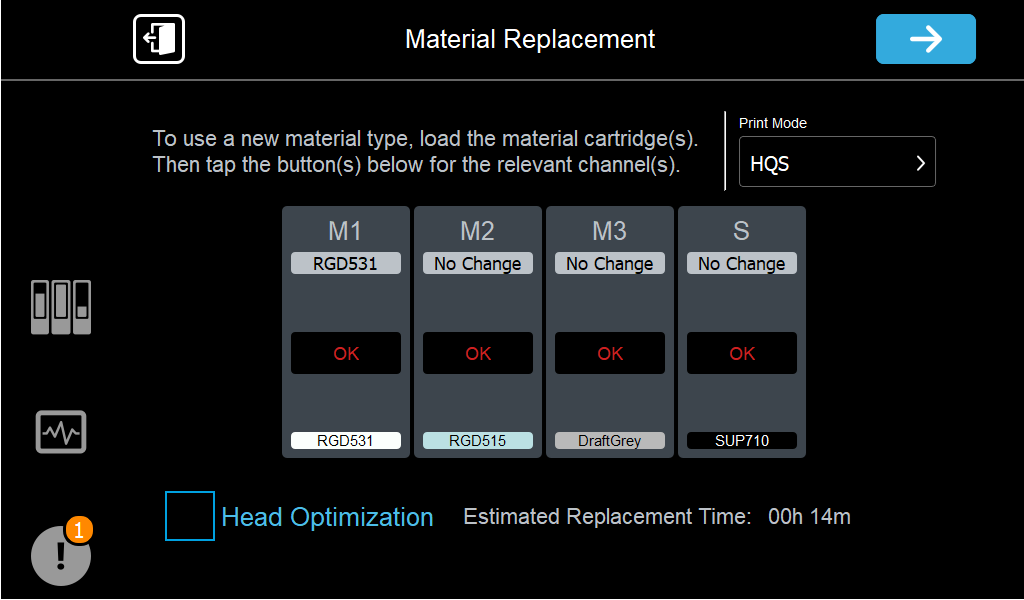
Task: Click the white RGD531 material swatch
Action: [346, 440]
